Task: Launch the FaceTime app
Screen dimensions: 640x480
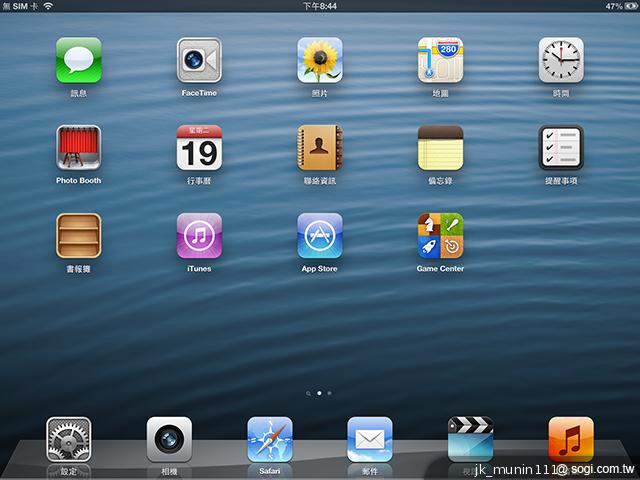Action: pos(199,60)
